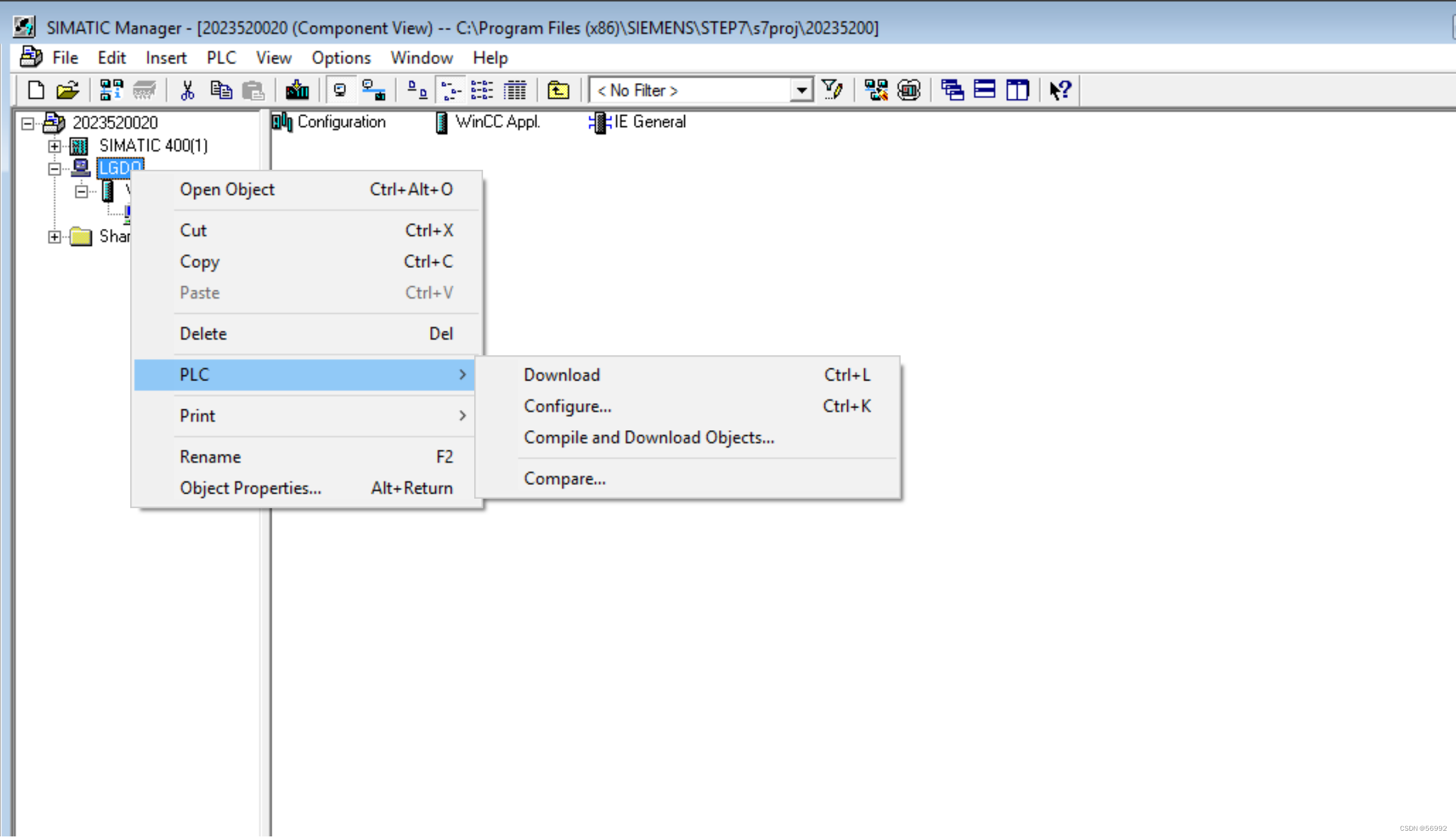Viewport: 1456px width, 837px height.
Task: Select the Large Icons view icon
Action: pyautogui.click(x=416, y=89)
